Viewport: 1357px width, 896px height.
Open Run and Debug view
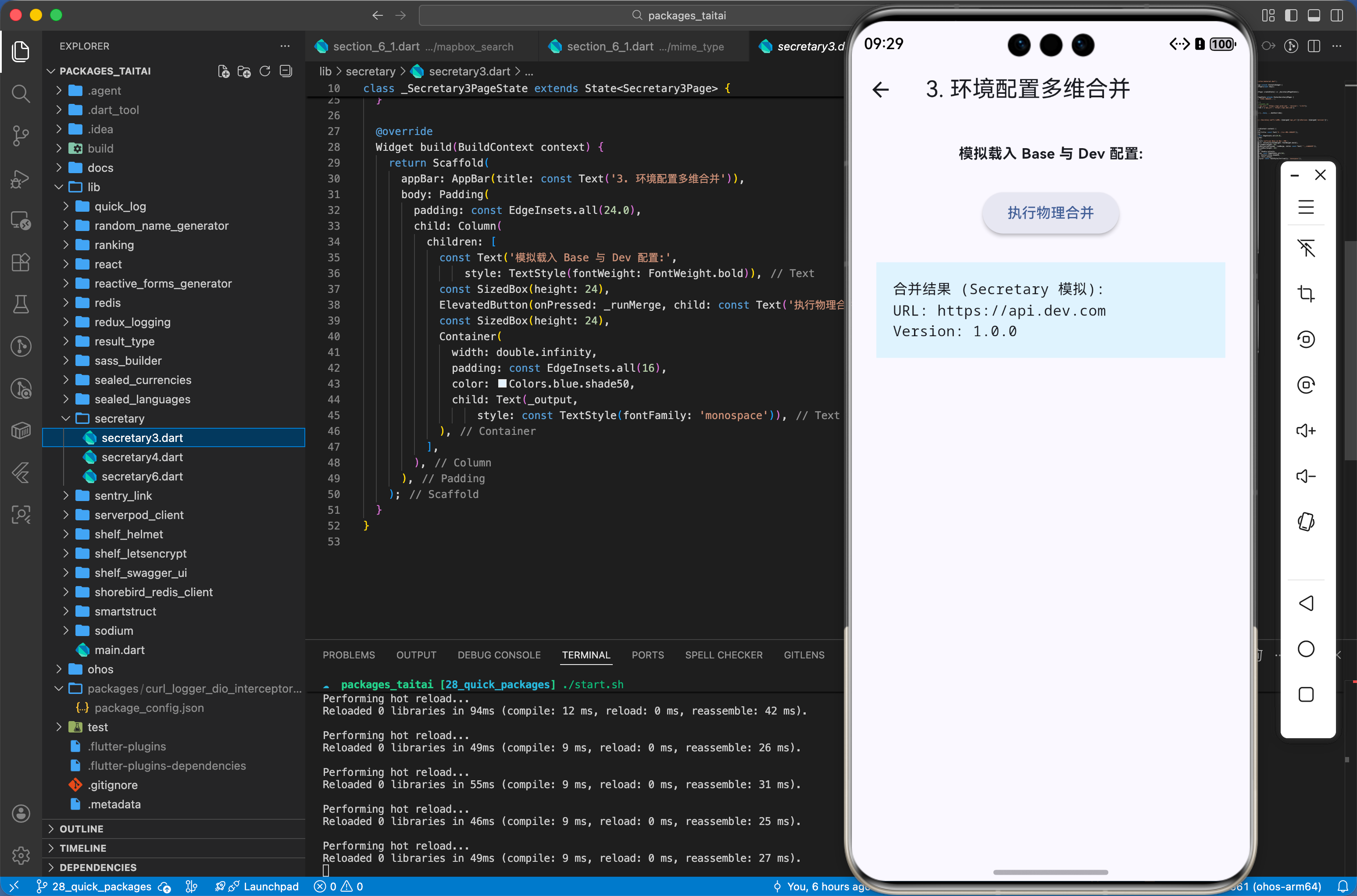point(21,178)
